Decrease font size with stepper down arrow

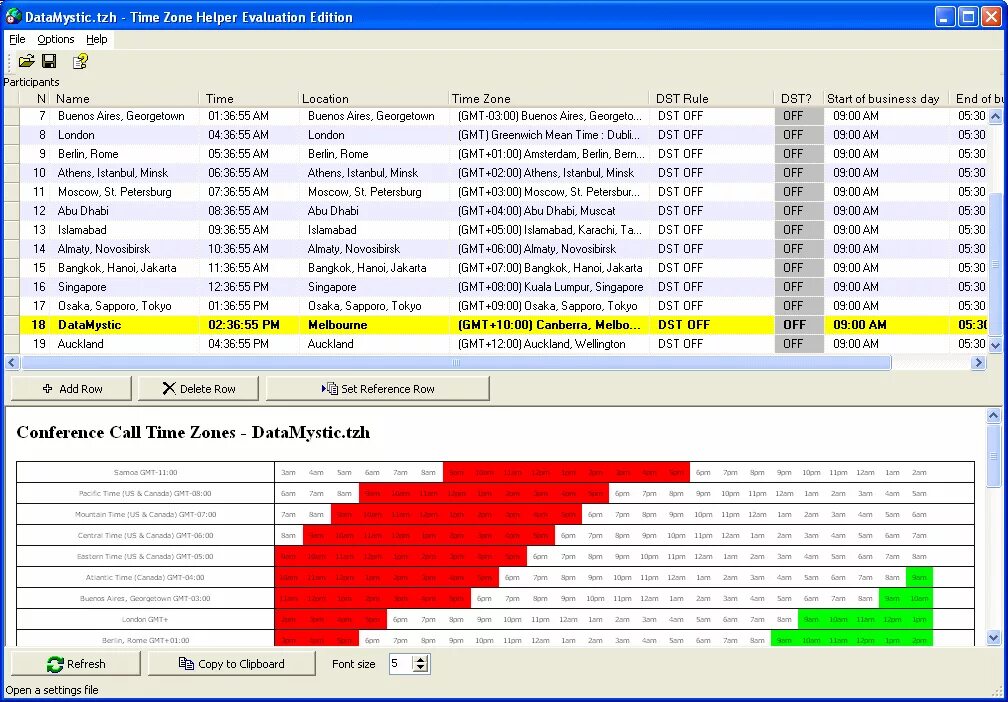421,669
